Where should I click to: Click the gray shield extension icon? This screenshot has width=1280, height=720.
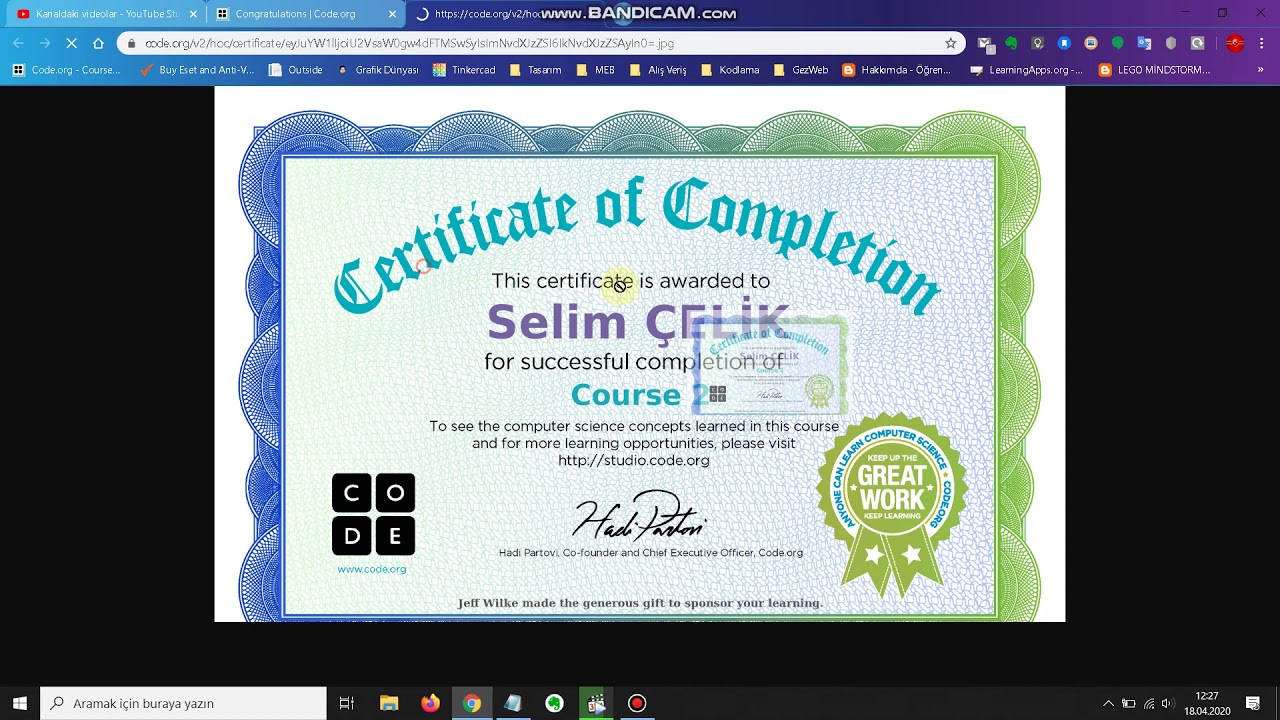tap(1171, 43)
